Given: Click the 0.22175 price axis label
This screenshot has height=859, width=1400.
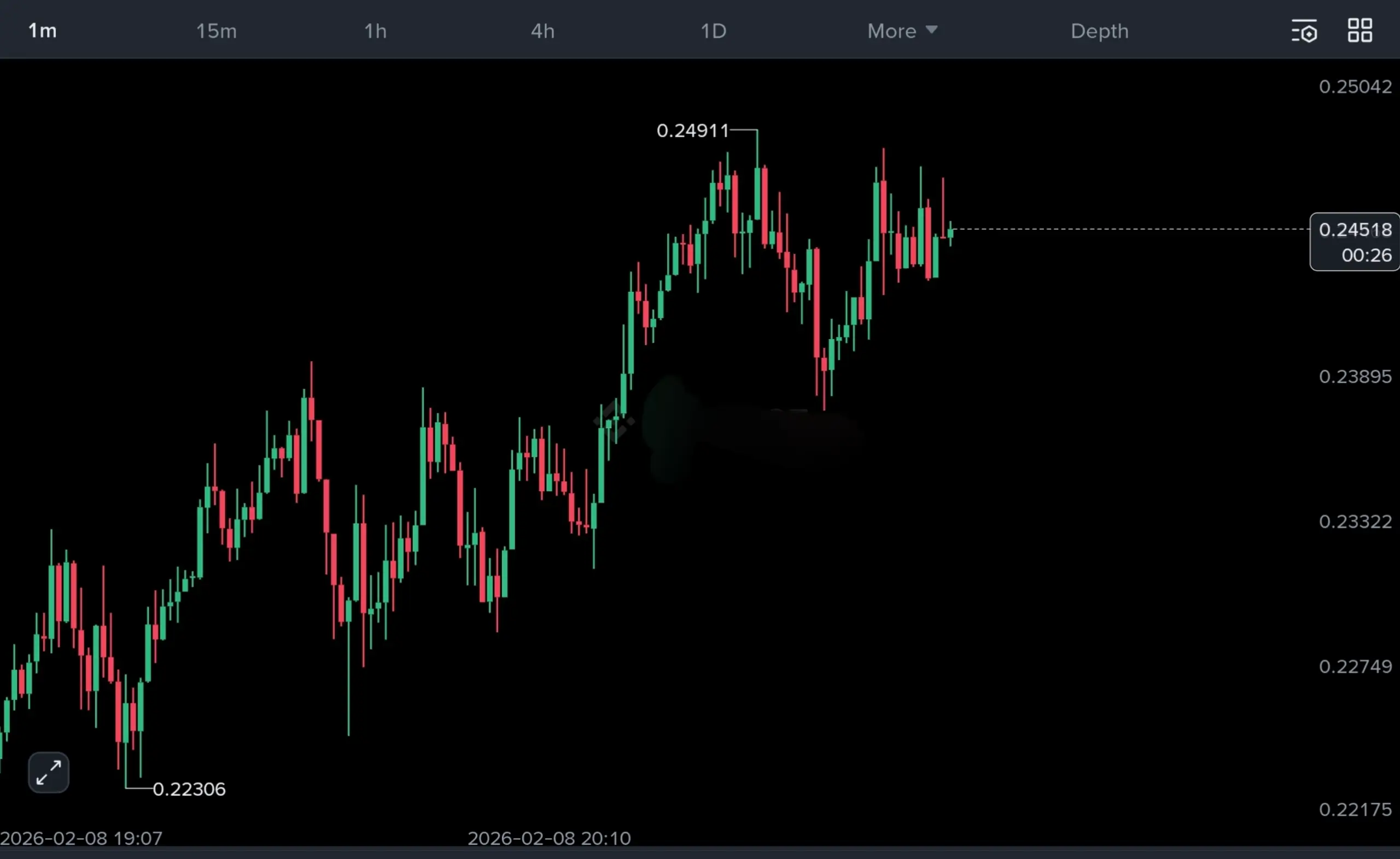Looking at the screenshot, I should [x=1355, y=810].
